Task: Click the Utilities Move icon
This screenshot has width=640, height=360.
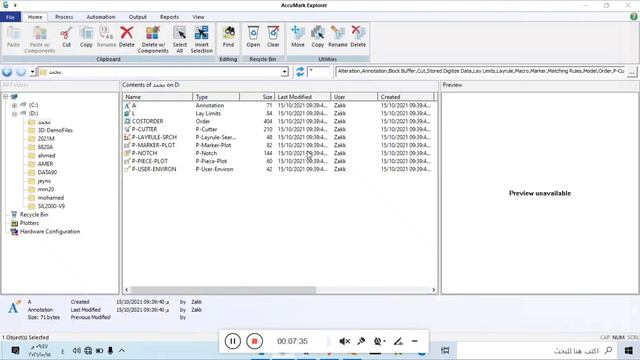Action: click(298, 33)
